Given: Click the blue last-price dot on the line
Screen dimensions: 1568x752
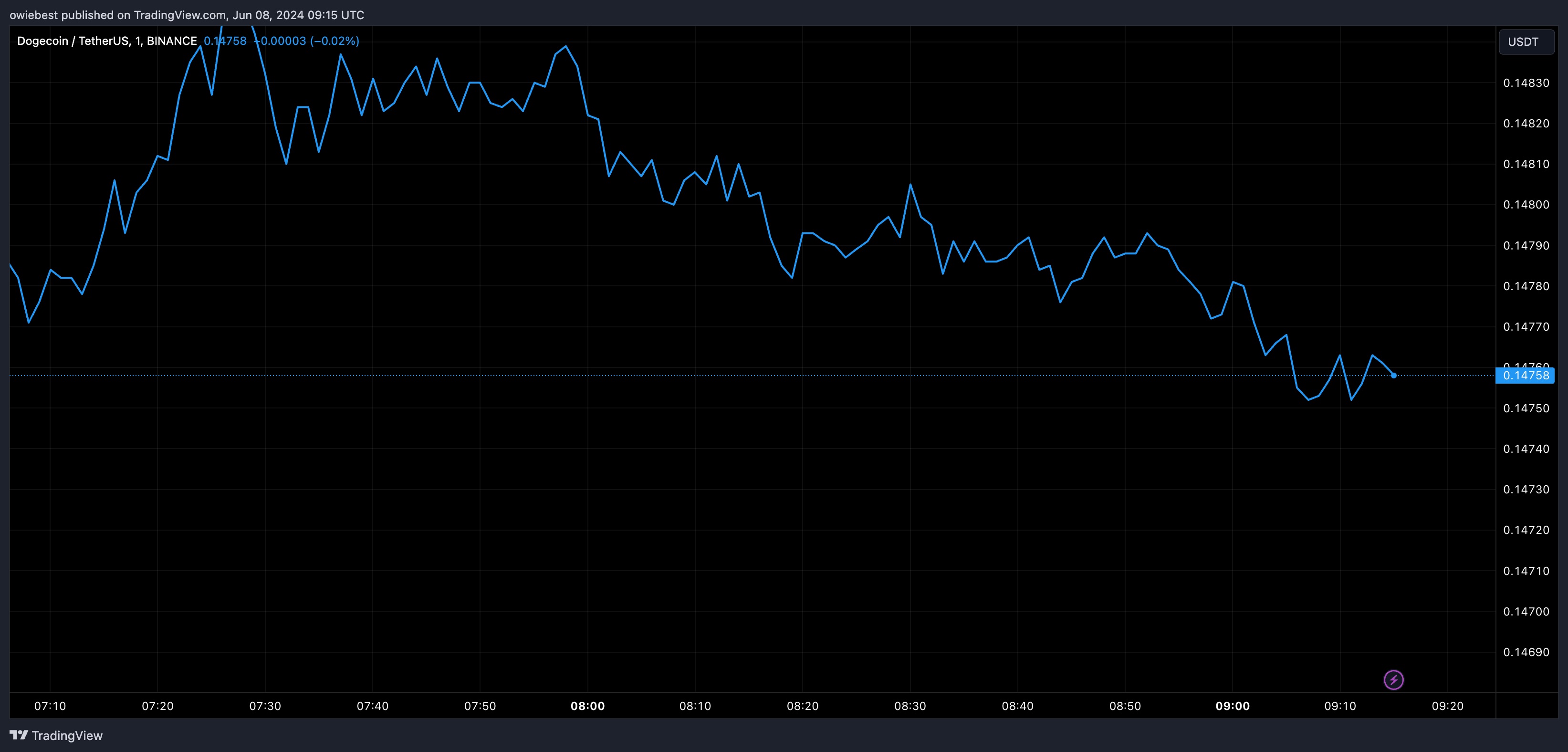Looking at the screenshot, I should [1393, 375].
